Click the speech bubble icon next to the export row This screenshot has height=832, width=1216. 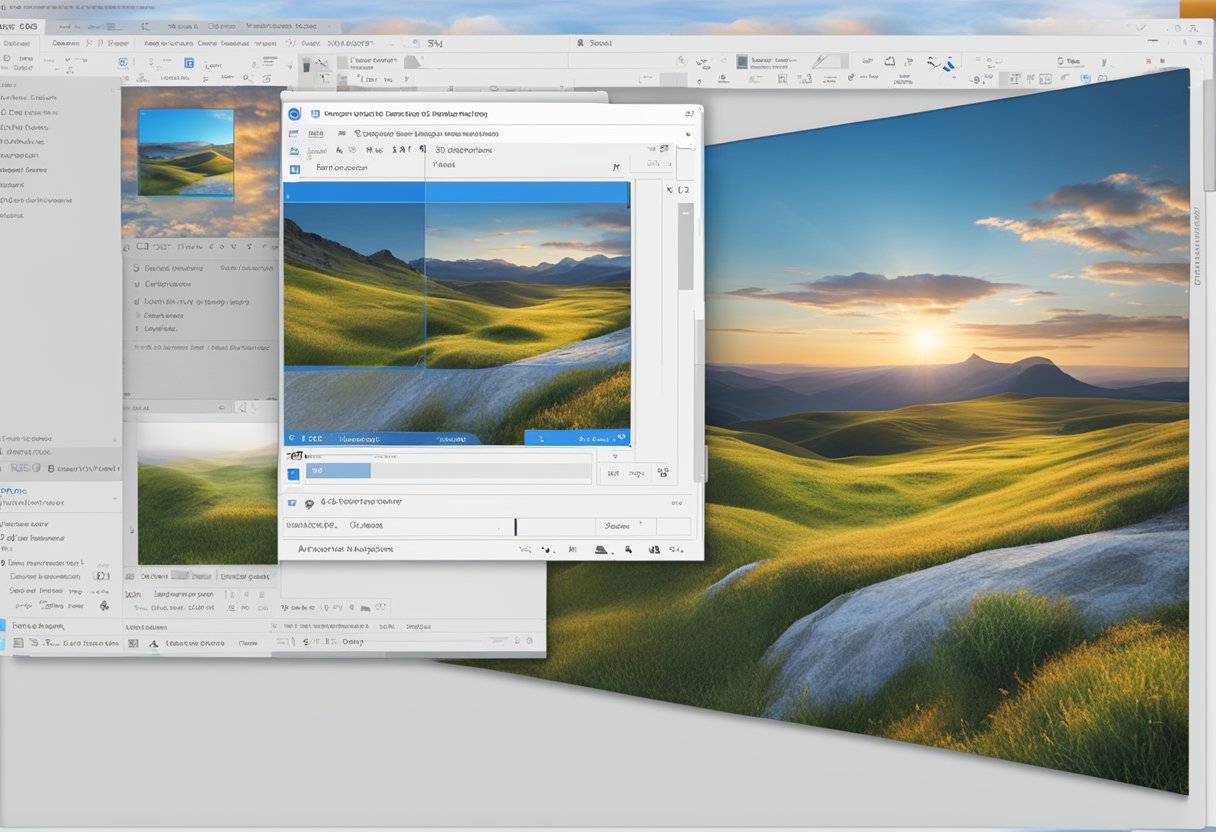point(309,502)
